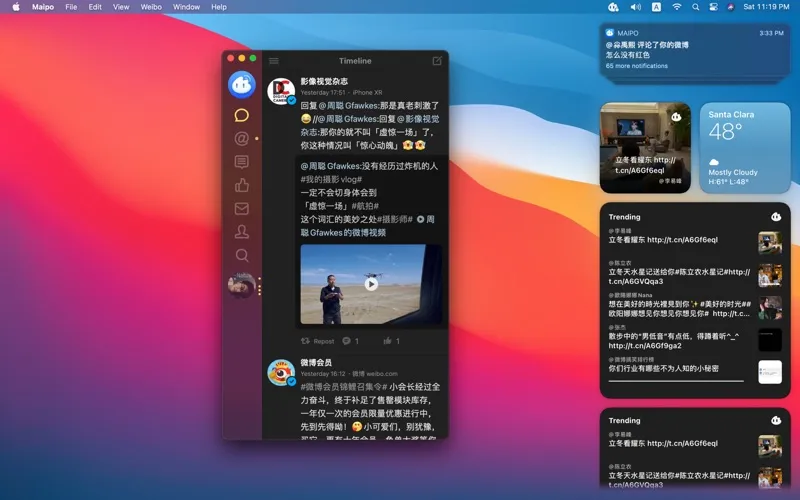Open the View menu
The height and width of the screenshot is (500, 800).
[x=121, y=7]
